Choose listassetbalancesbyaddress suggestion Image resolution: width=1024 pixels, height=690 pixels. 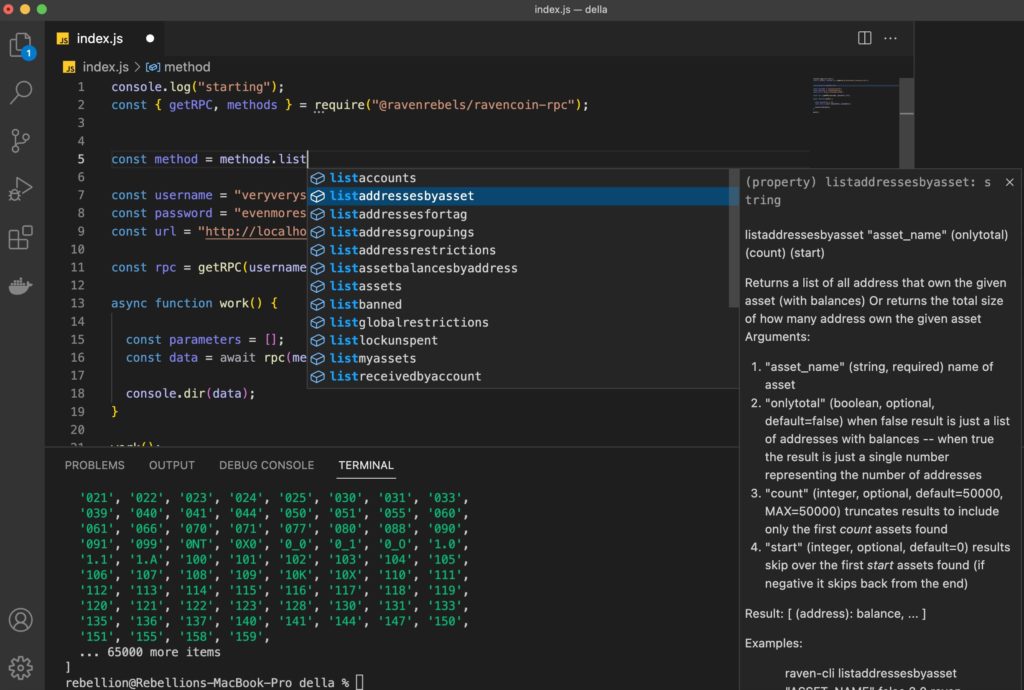click(x=519, y=268)
